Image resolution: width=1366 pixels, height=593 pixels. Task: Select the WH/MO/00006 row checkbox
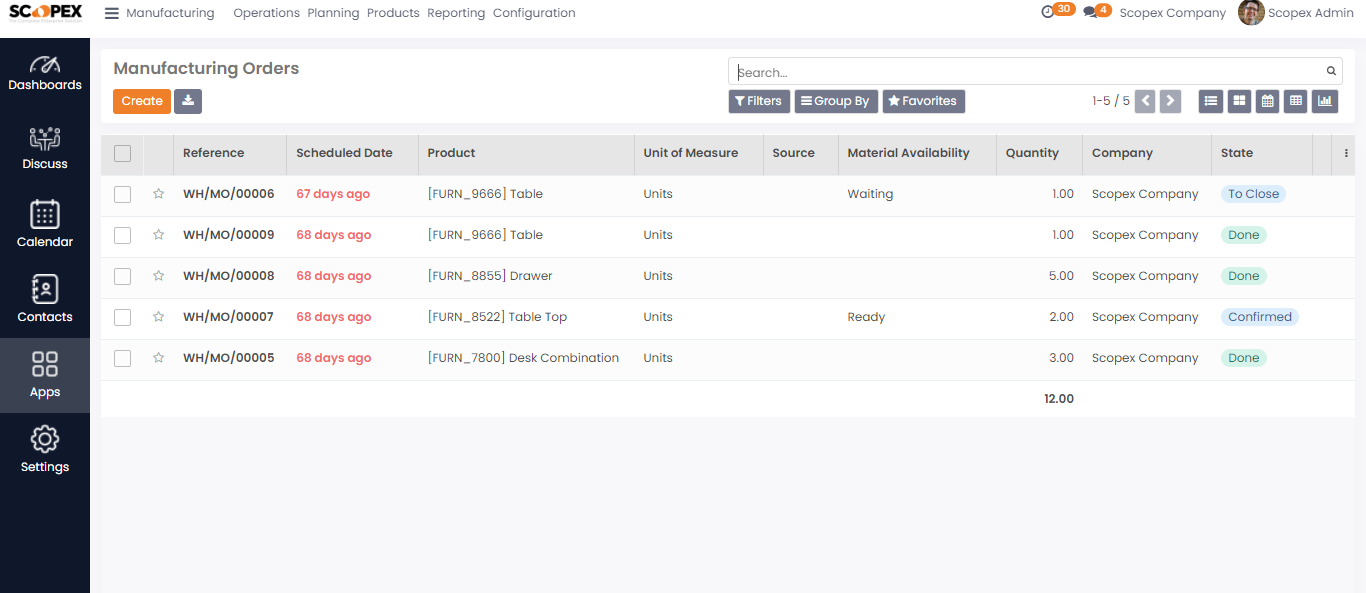coord(122,194)
